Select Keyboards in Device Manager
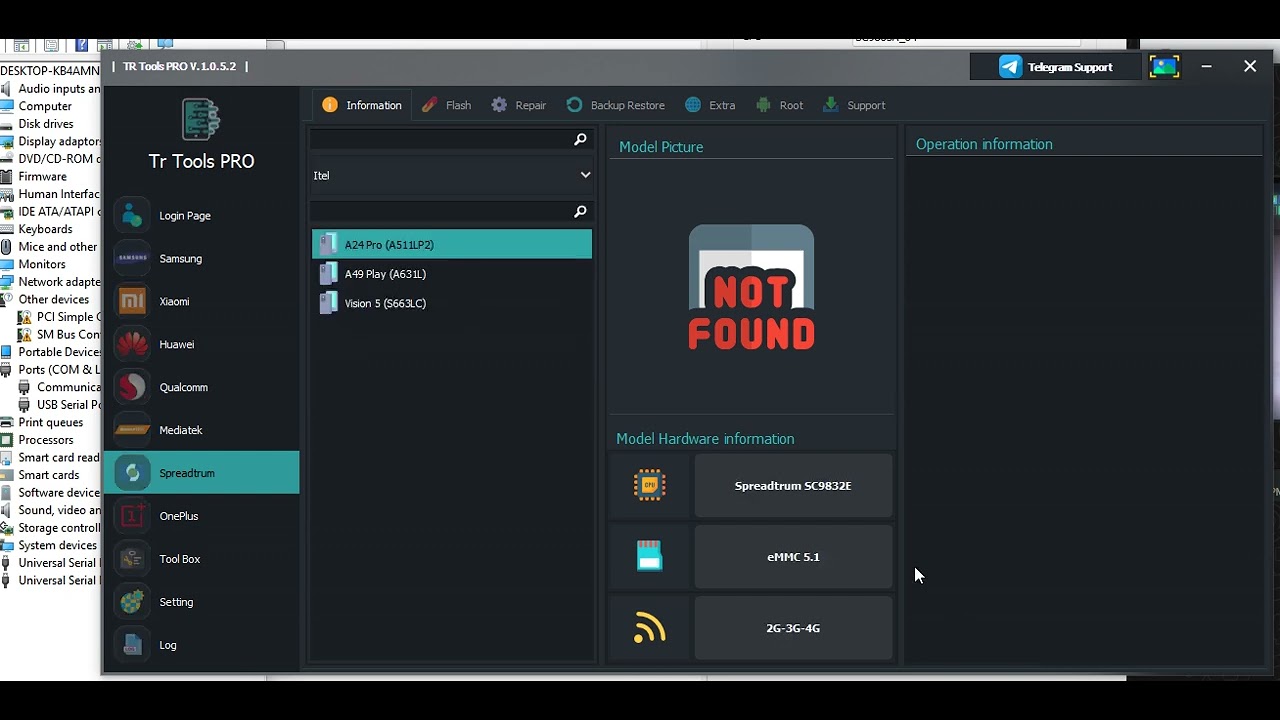Viewport: 1280px width, 720px height. (45, 229)
